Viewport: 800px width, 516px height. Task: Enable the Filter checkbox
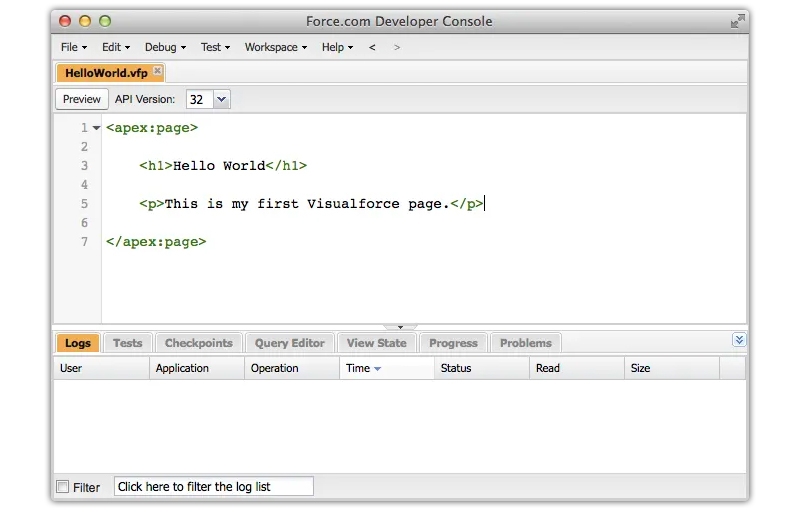(63, 487)
